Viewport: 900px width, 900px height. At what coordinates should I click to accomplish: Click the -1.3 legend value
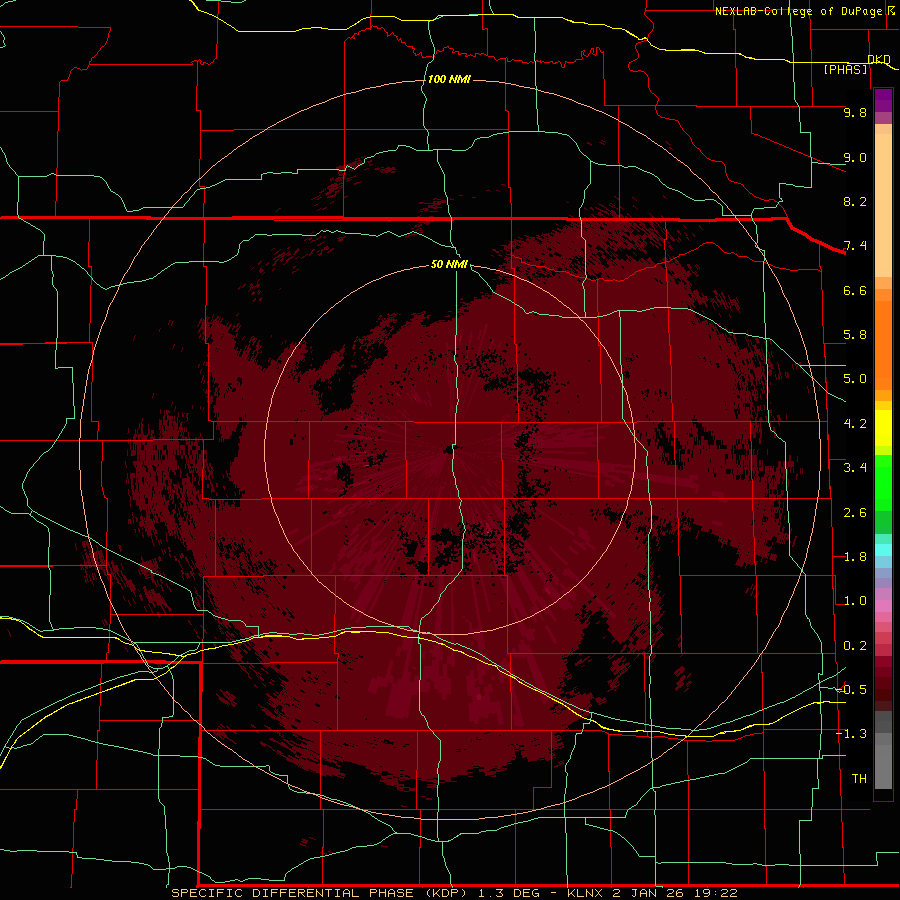point(851,734)
